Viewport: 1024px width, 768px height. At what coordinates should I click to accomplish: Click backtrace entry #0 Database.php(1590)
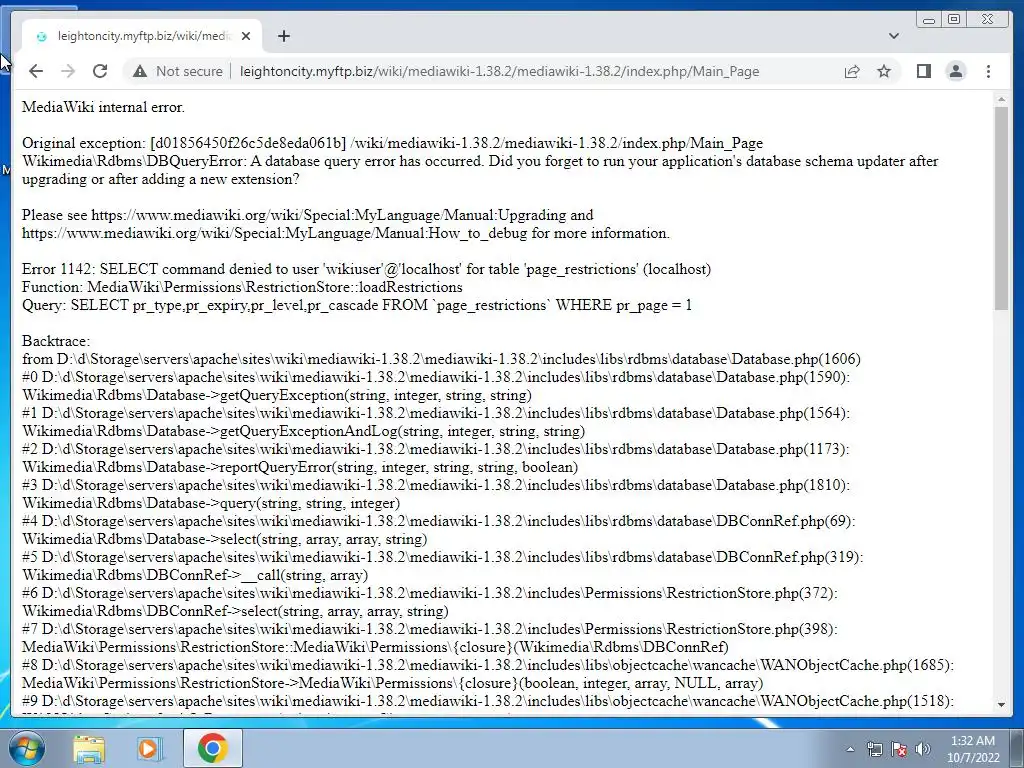click(436, 377)
